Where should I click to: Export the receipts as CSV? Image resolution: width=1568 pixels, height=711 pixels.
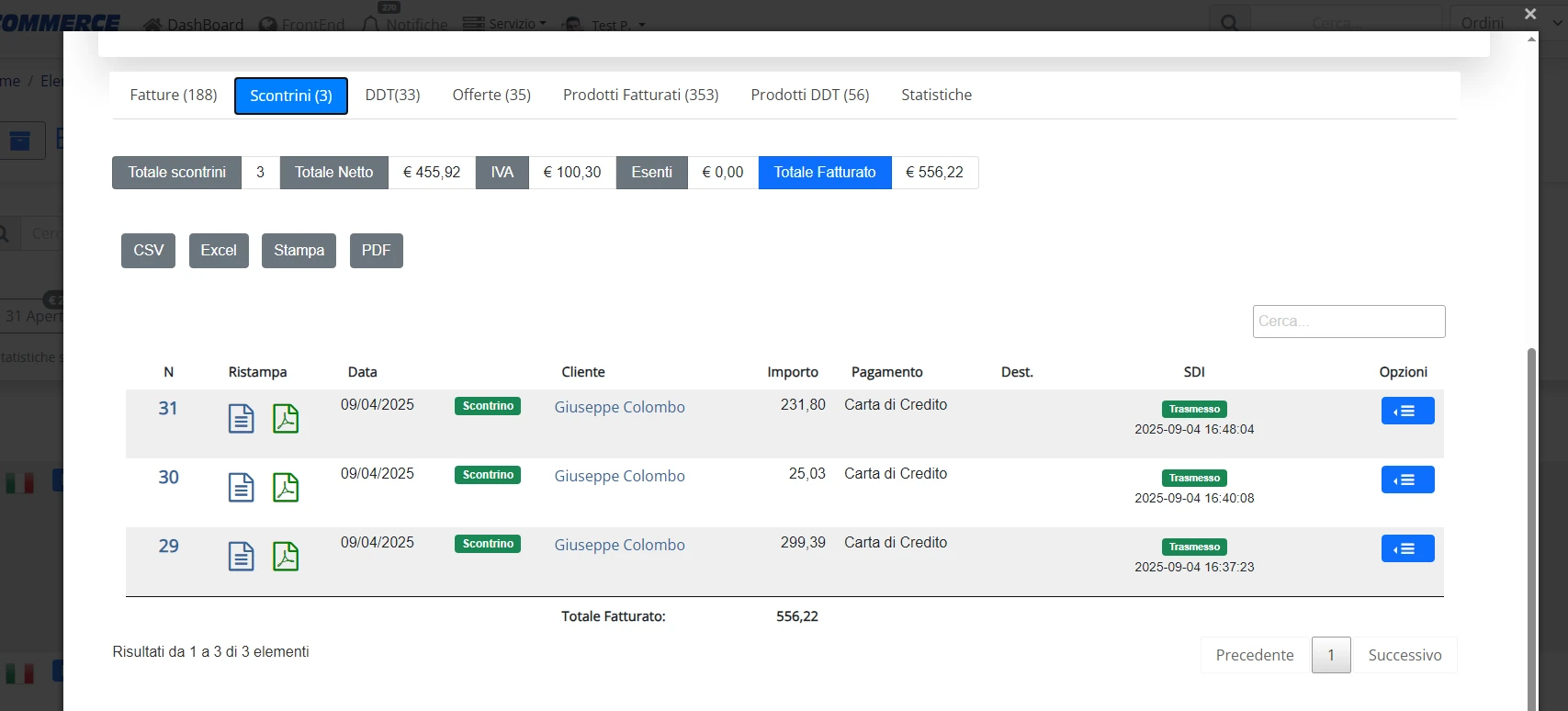148,250
